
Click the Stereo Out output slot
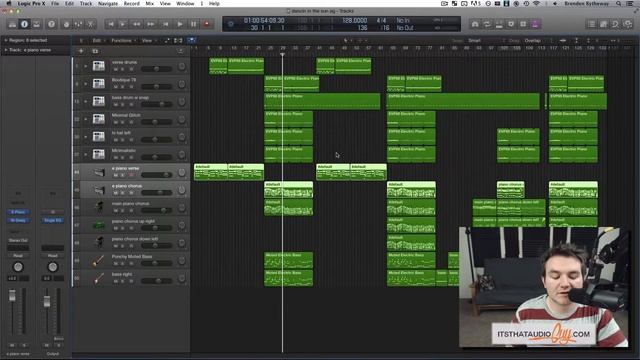[x=18, y=240]
